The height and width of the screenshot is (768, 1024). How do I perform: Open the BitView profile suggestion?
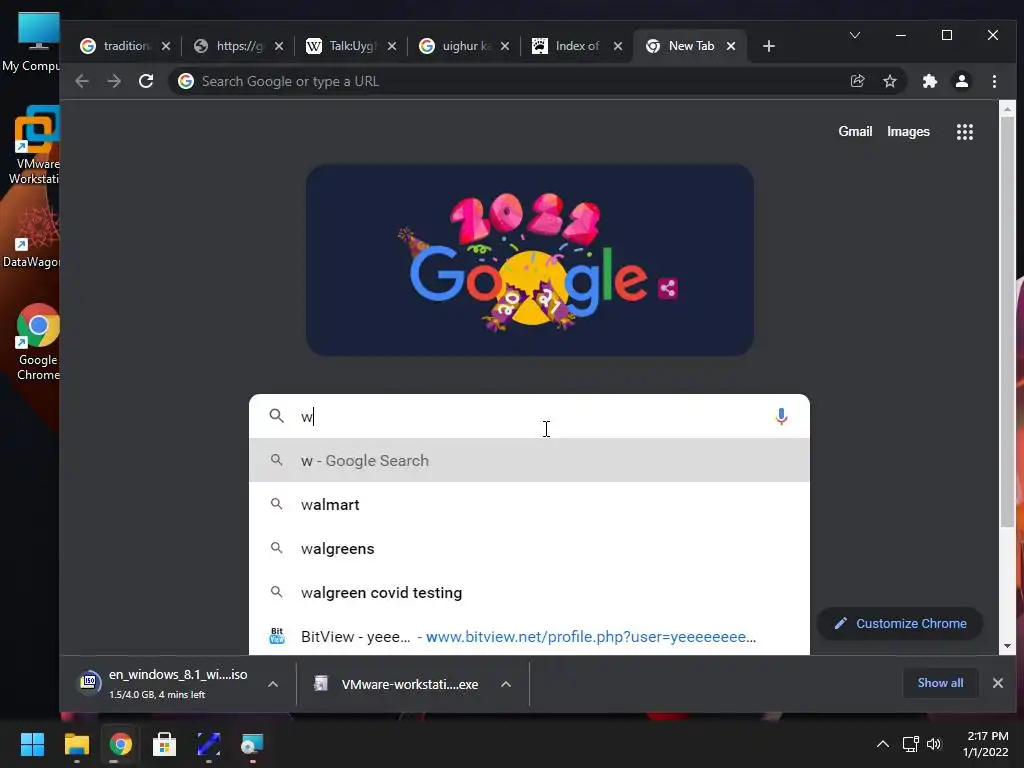pyautogui.click(x=529, y=636)
